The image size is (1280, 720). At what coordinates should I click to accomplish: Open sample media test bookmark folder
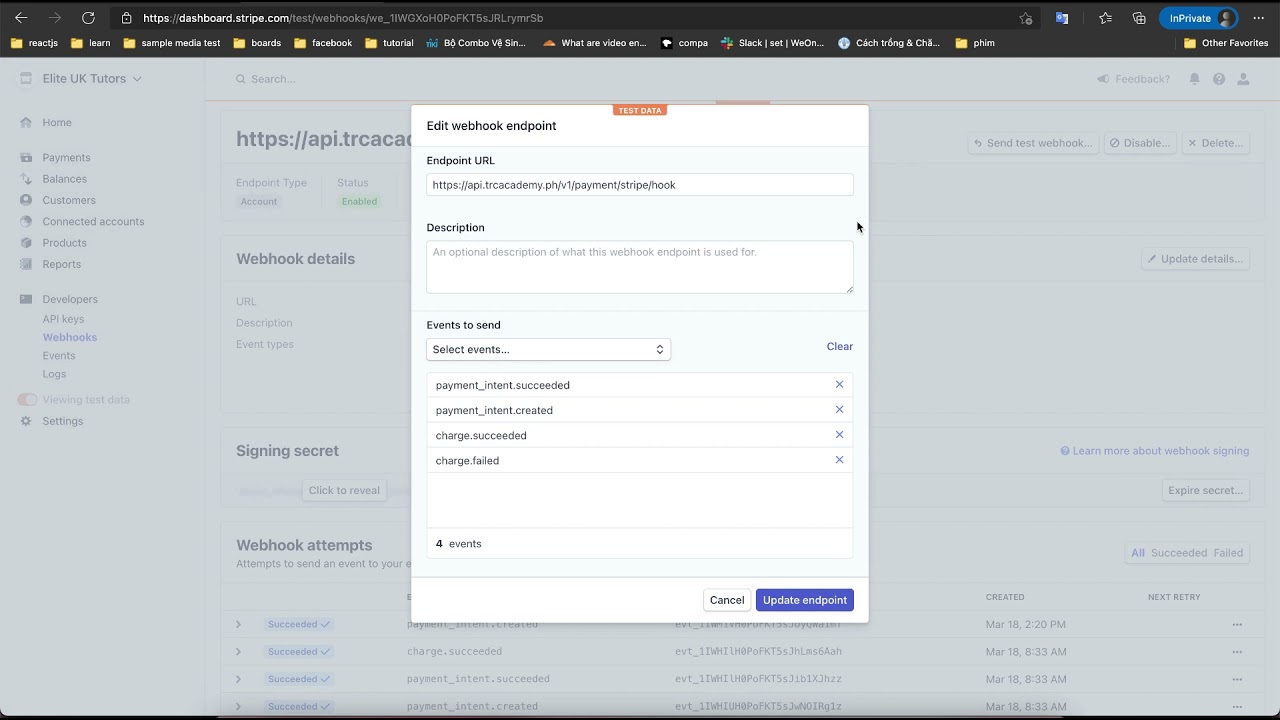tap(172, 43)
